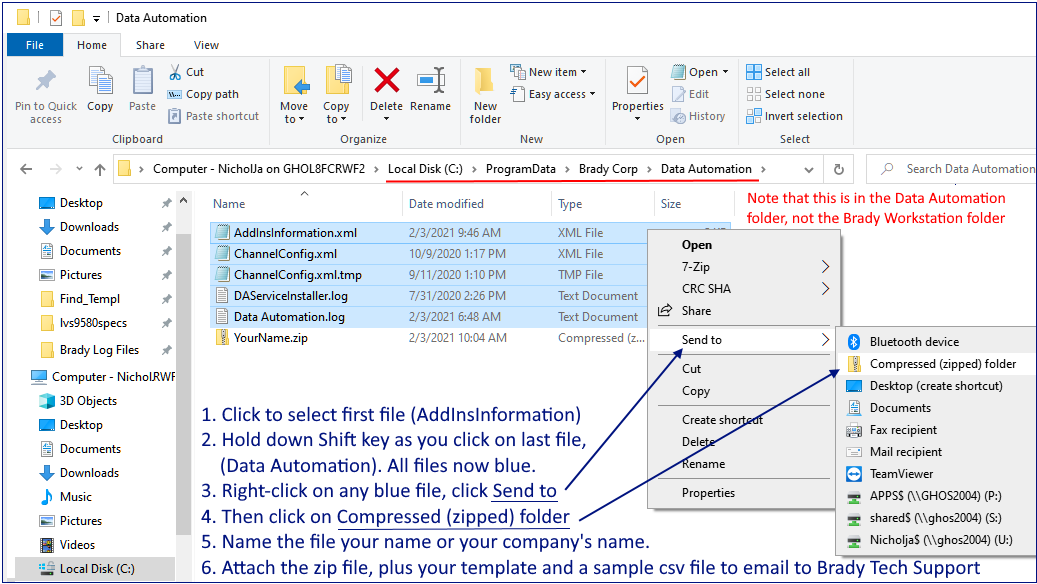The width and height of the screenshot is (1037, 584).
Task: Click Brady Corp in the address bar
Action: click(x=608, y=169)
